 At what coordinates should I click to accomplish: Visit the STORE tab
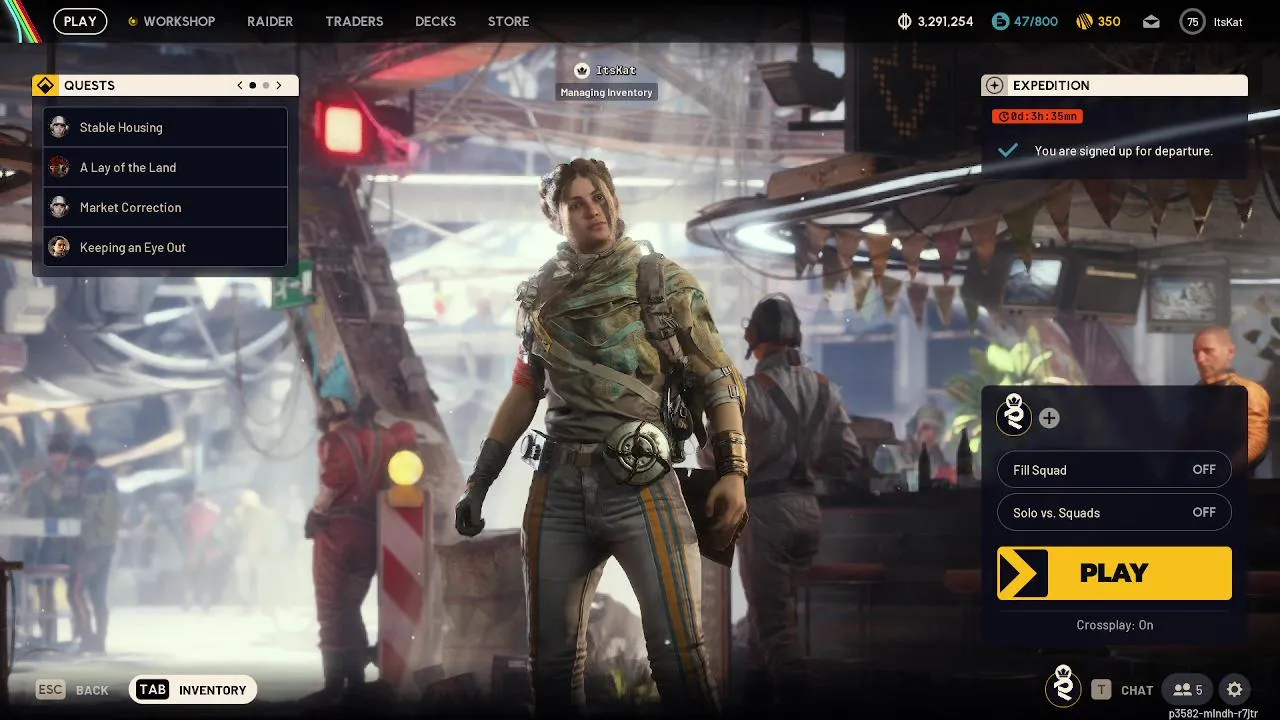pos(508,21)
